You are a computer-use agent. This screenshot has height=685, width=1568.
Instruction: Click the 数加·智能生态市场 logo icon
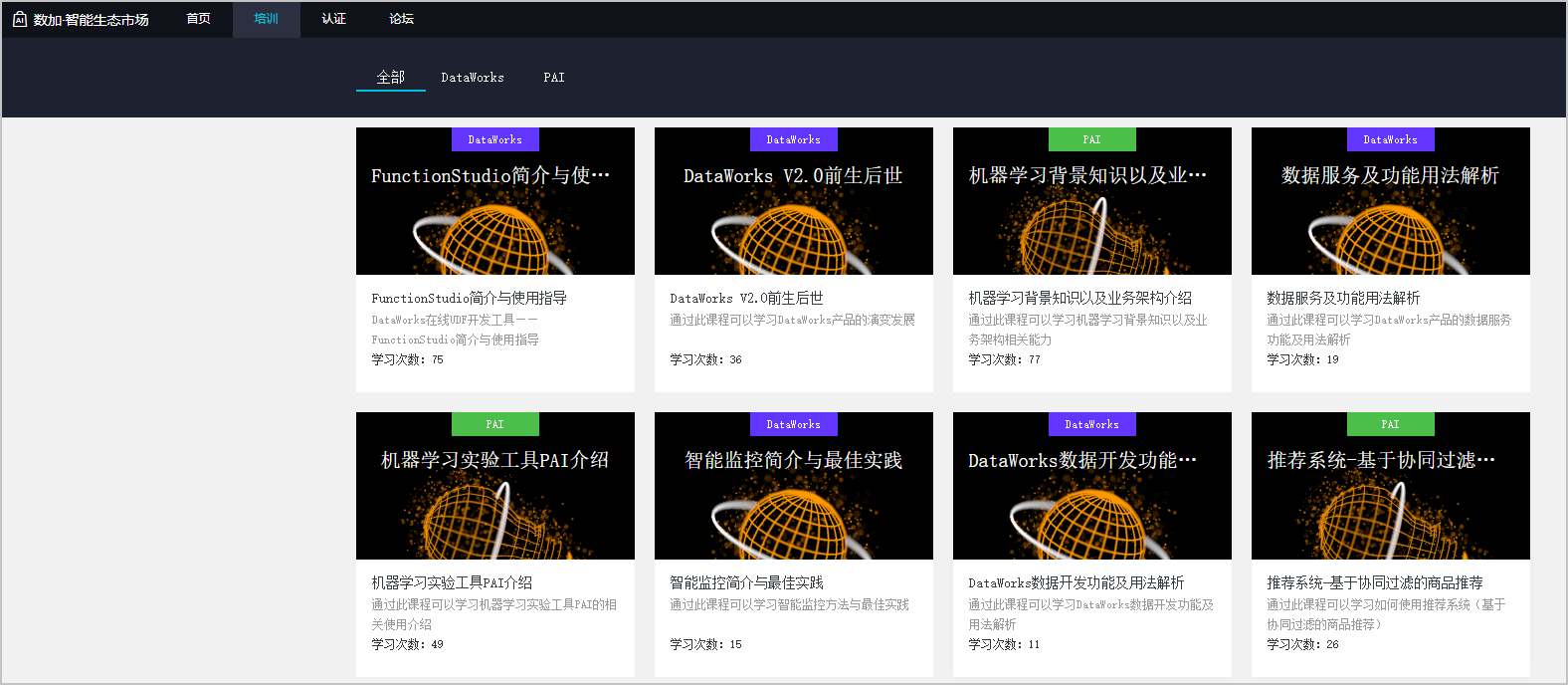[x=20, y=19]
